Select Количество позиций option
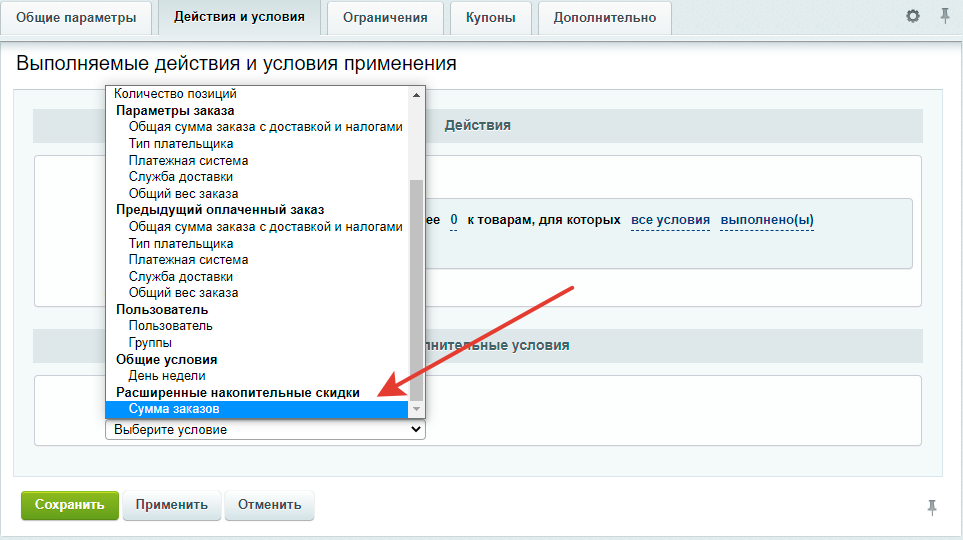The image size is (963, 540). coord(257,94)
